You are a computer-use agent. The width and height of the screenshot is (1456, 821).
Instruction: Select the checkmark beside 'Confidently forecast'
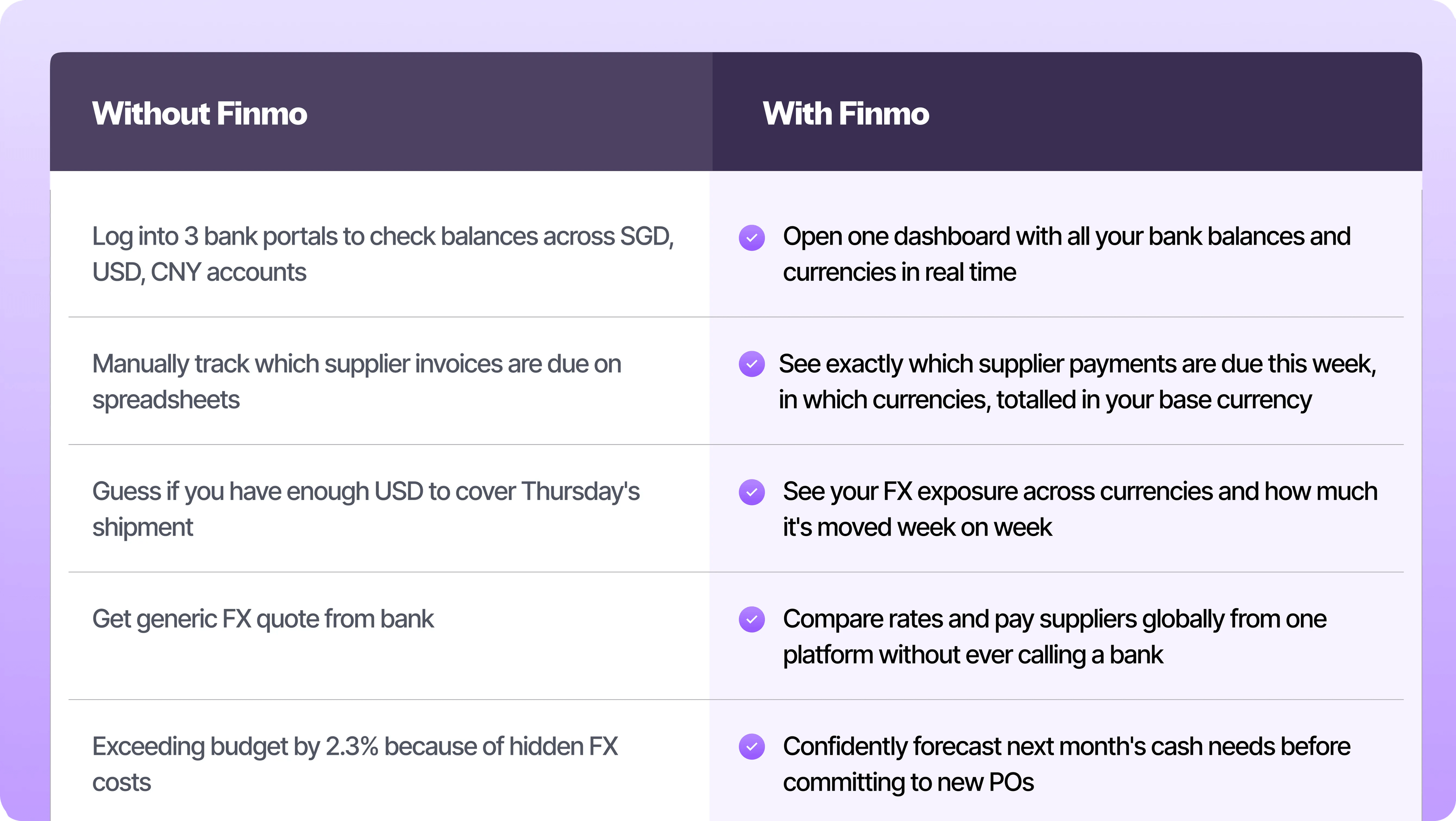[752, 747]
